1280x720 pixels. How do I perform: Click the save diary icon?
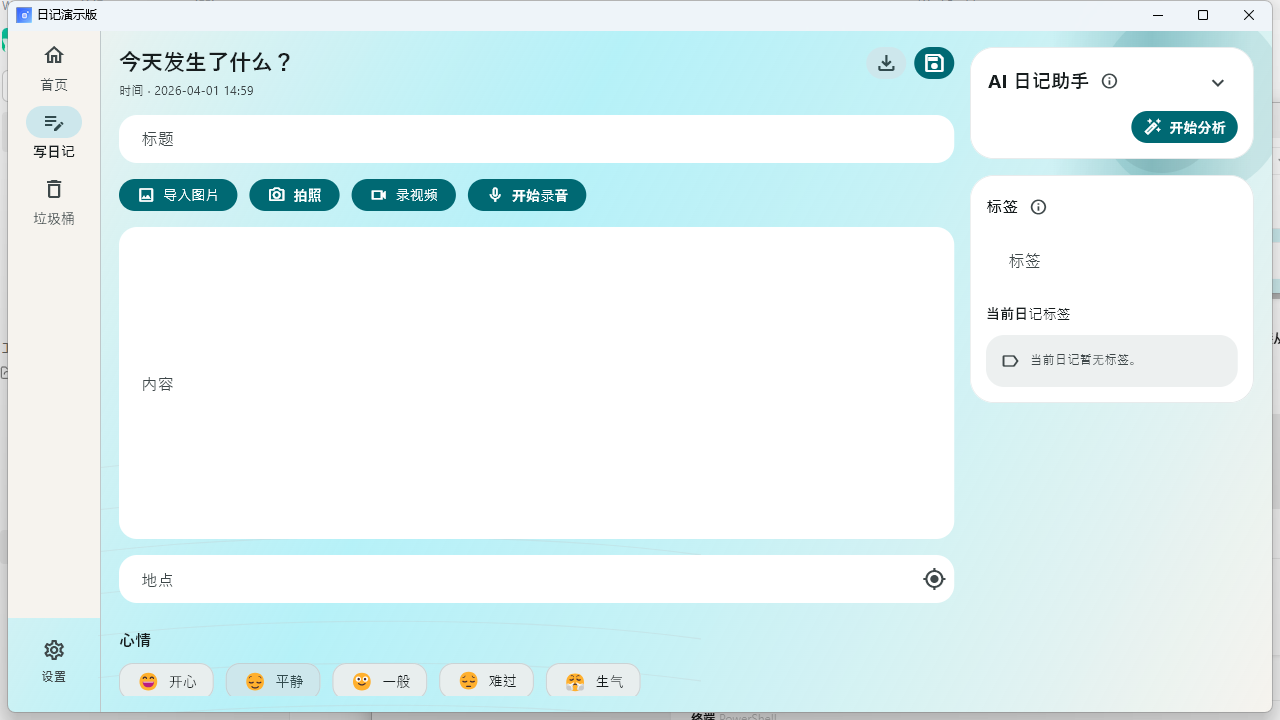tap(934, 63)
